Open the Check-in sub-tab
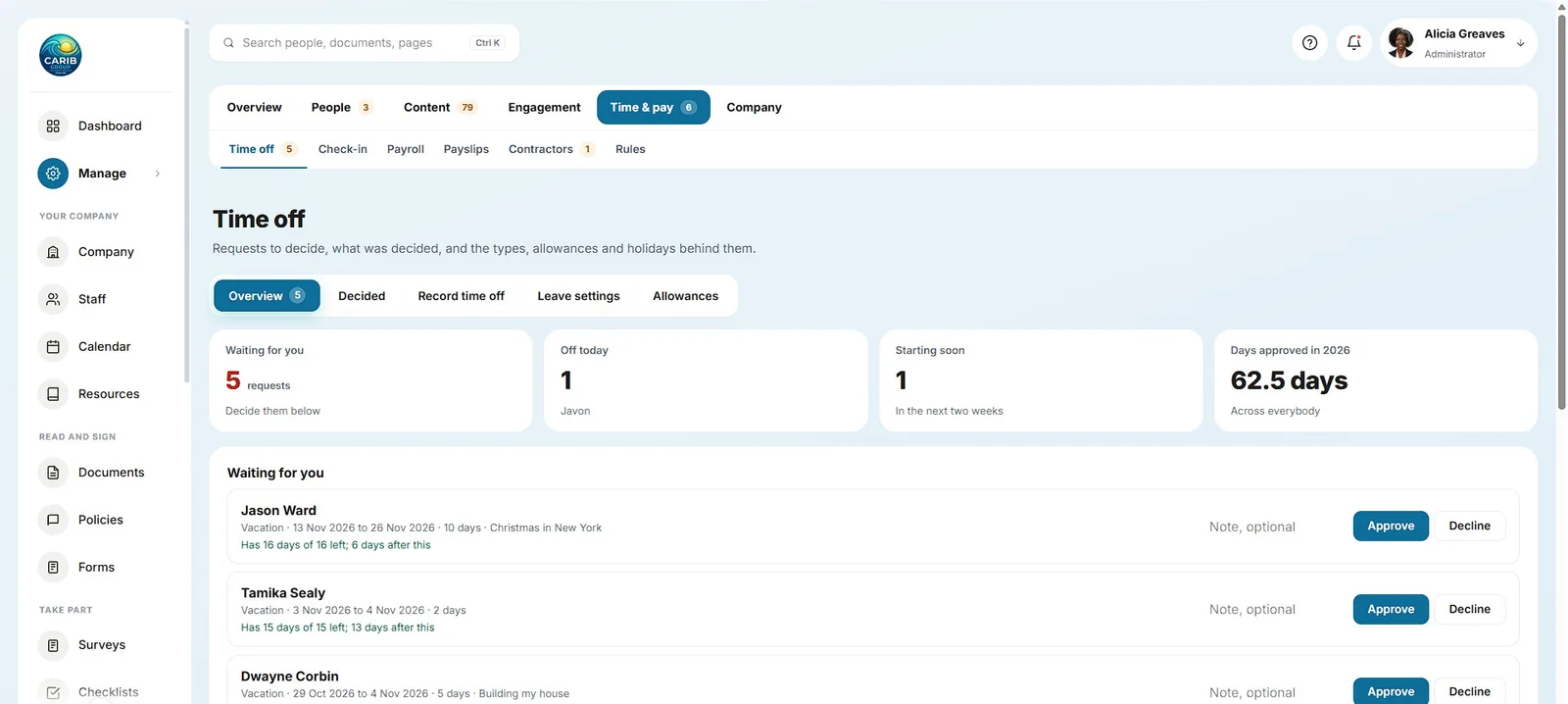1568x704 pixels. (343, 149)
